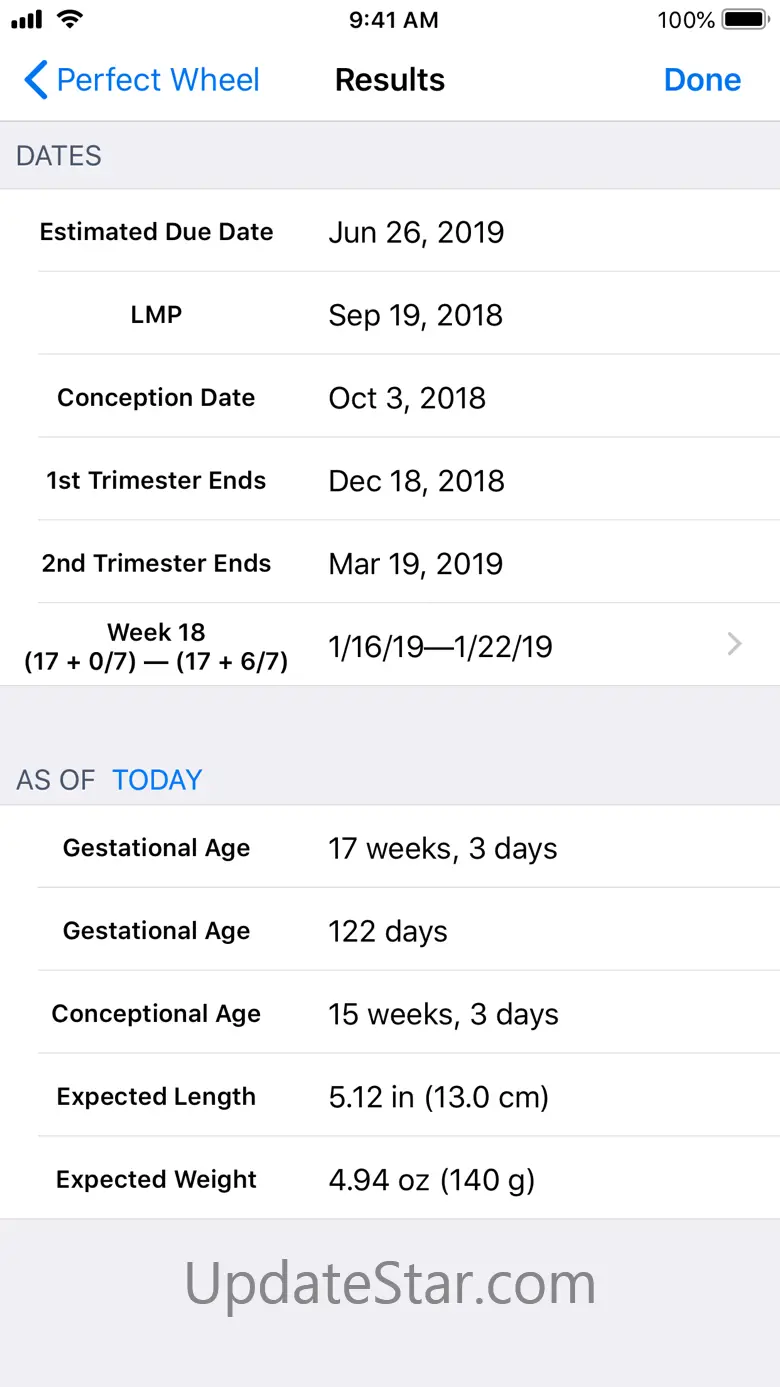The width and height of the screenshot is (780, 1387).
Task: Tap the battery icon in status bar
Action: point(744,20)
